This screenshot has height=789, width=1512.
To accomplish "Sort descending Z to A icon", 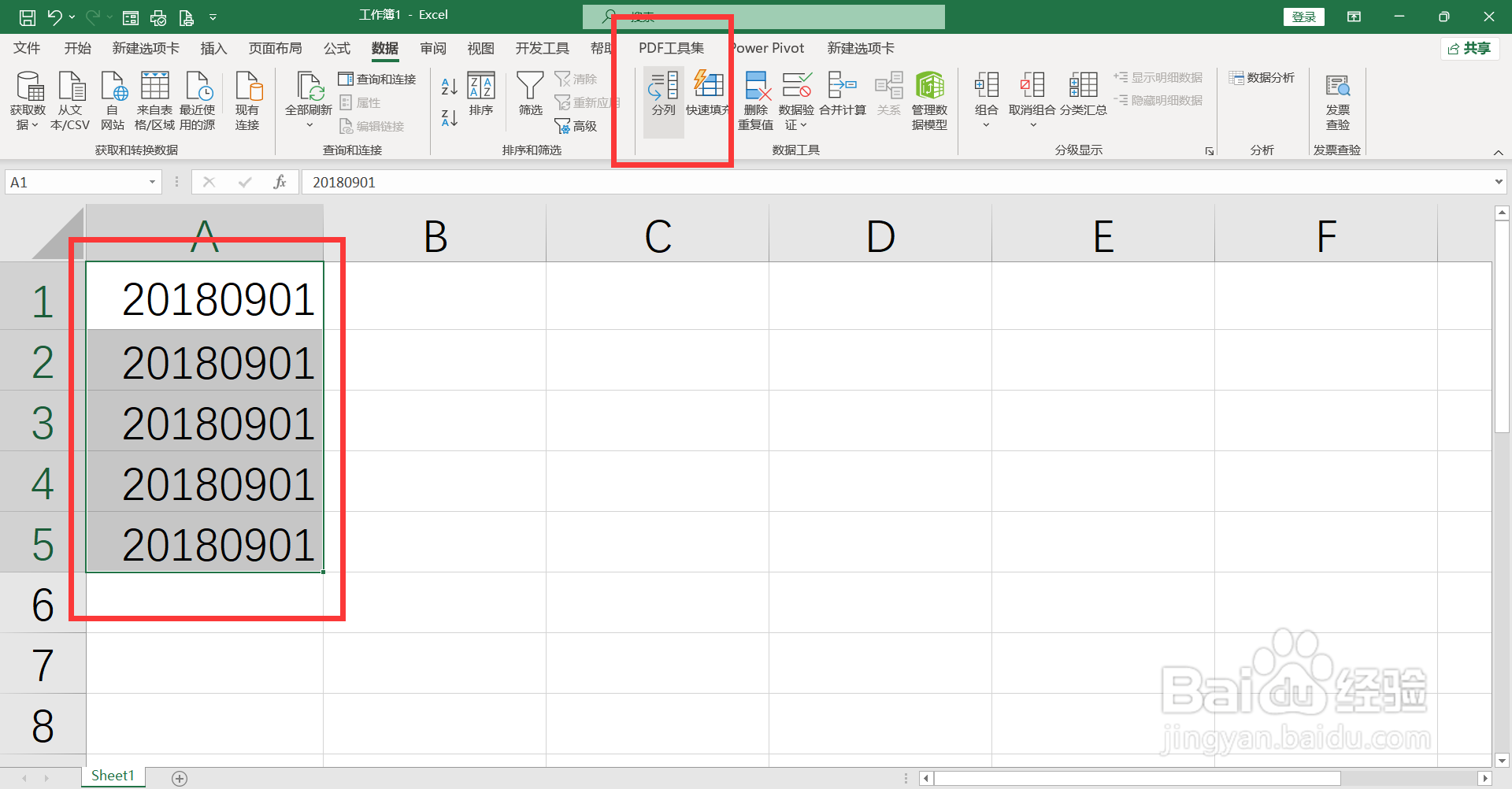I will [450, 118].
